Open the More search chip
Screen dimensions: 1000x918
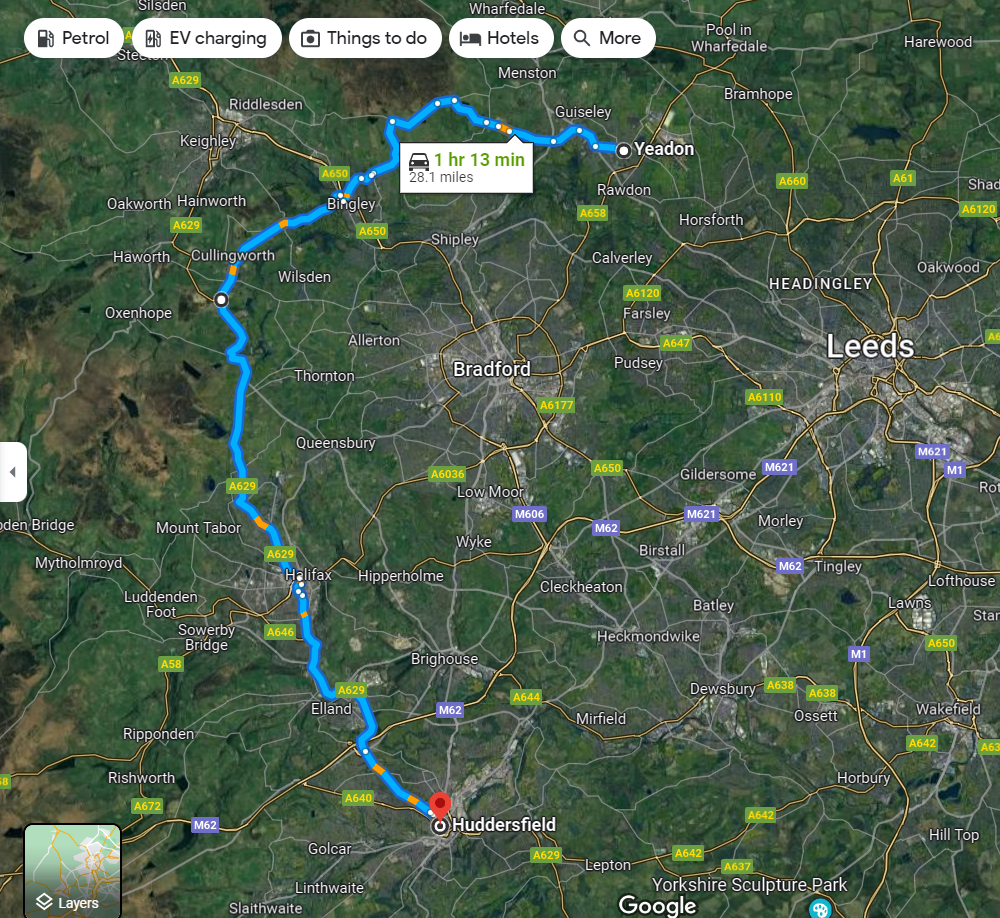pyautogui.click(x=608, y=38)
